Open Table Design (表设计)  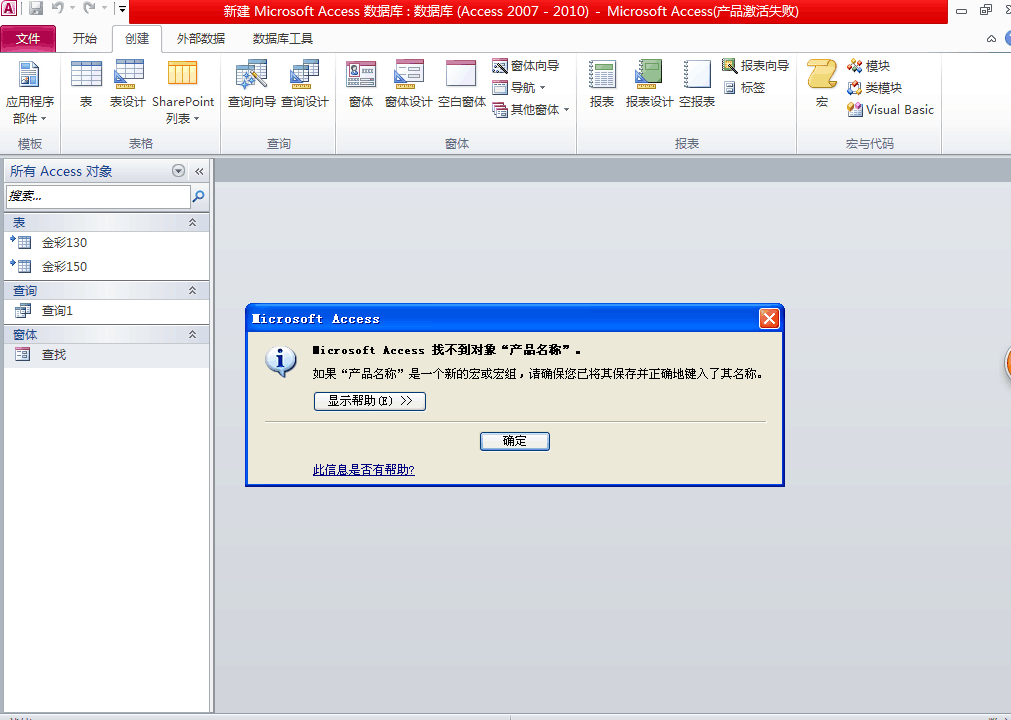click(128, 84)
